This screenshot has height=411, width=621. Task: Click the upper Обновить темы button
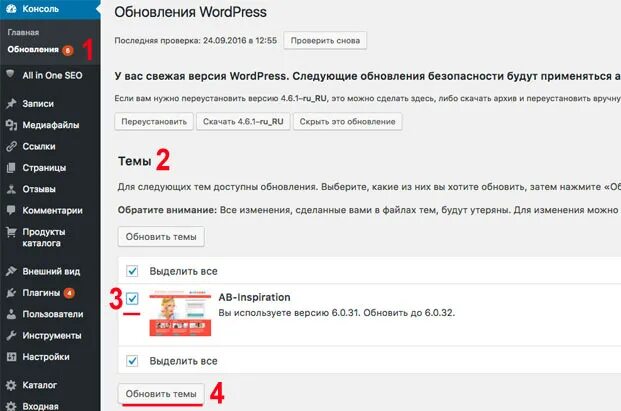pyautogui.click(x=161, y=236)
